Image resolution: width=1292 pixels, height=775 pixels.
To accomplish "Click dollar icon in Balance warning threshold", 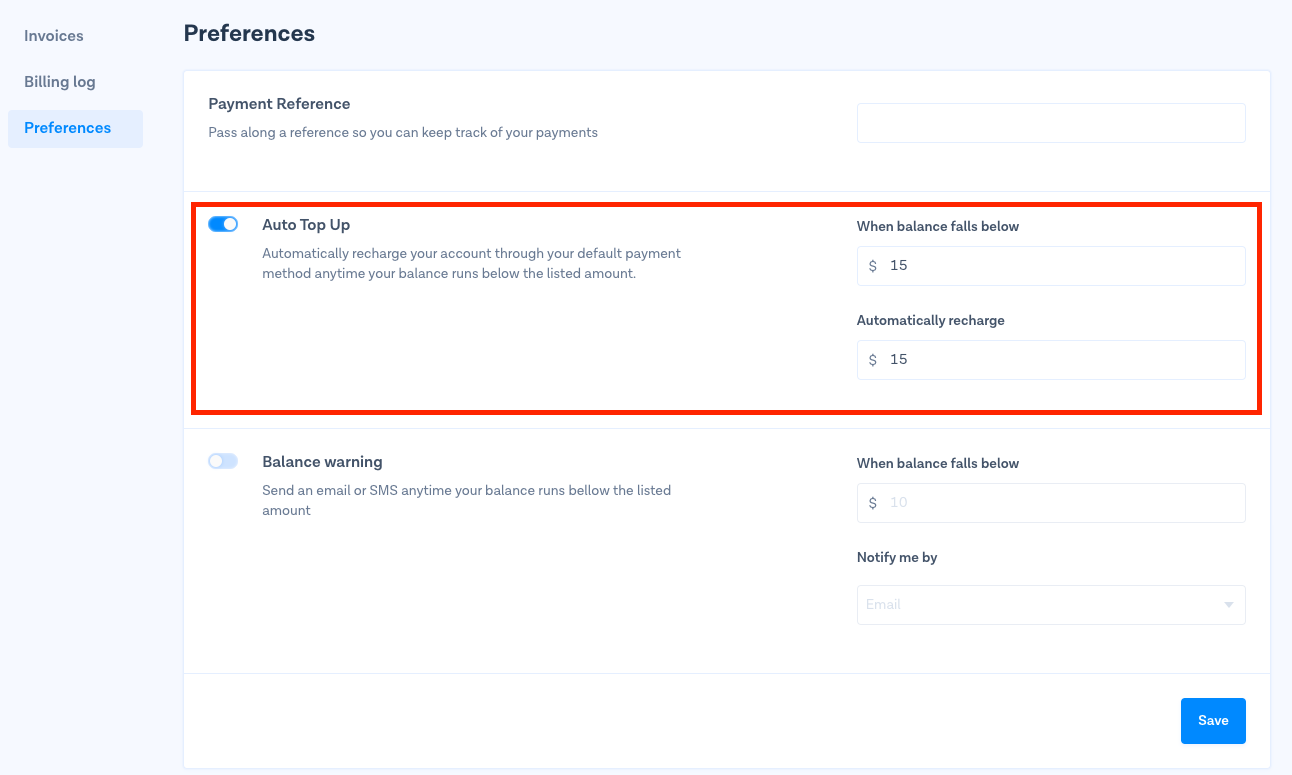I will click(873, 503).
